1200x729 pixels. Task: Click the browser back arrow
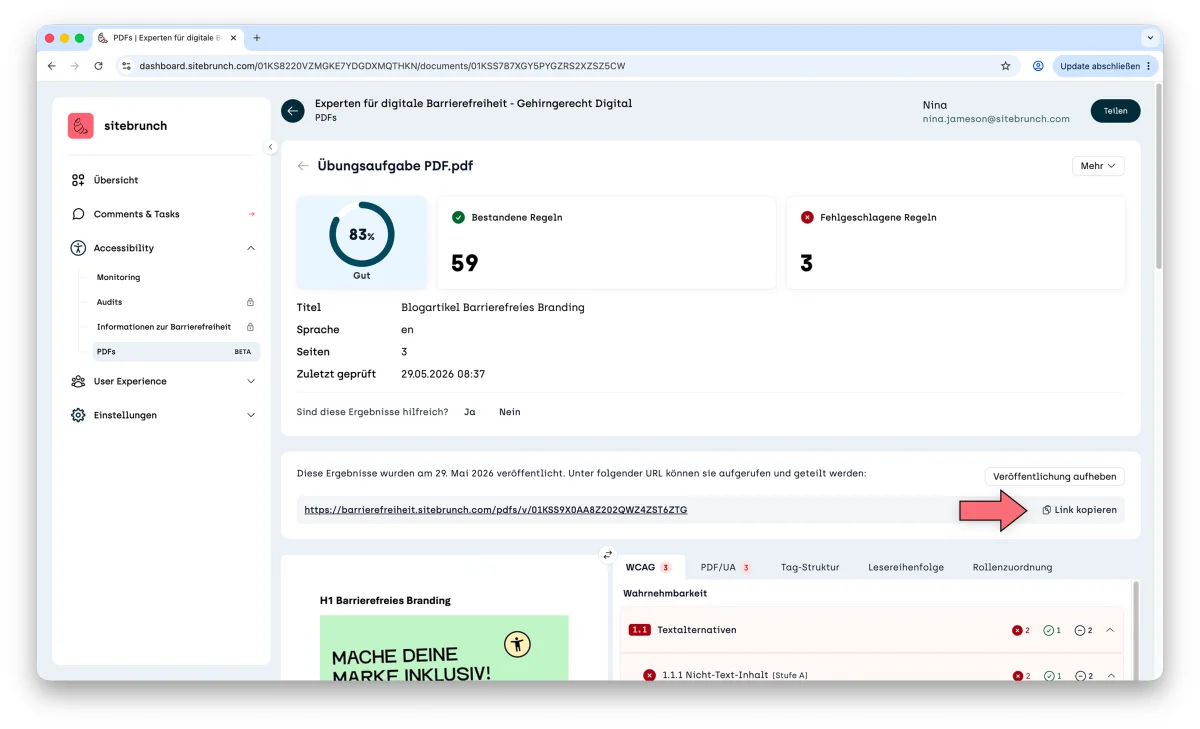pos(52,66)
